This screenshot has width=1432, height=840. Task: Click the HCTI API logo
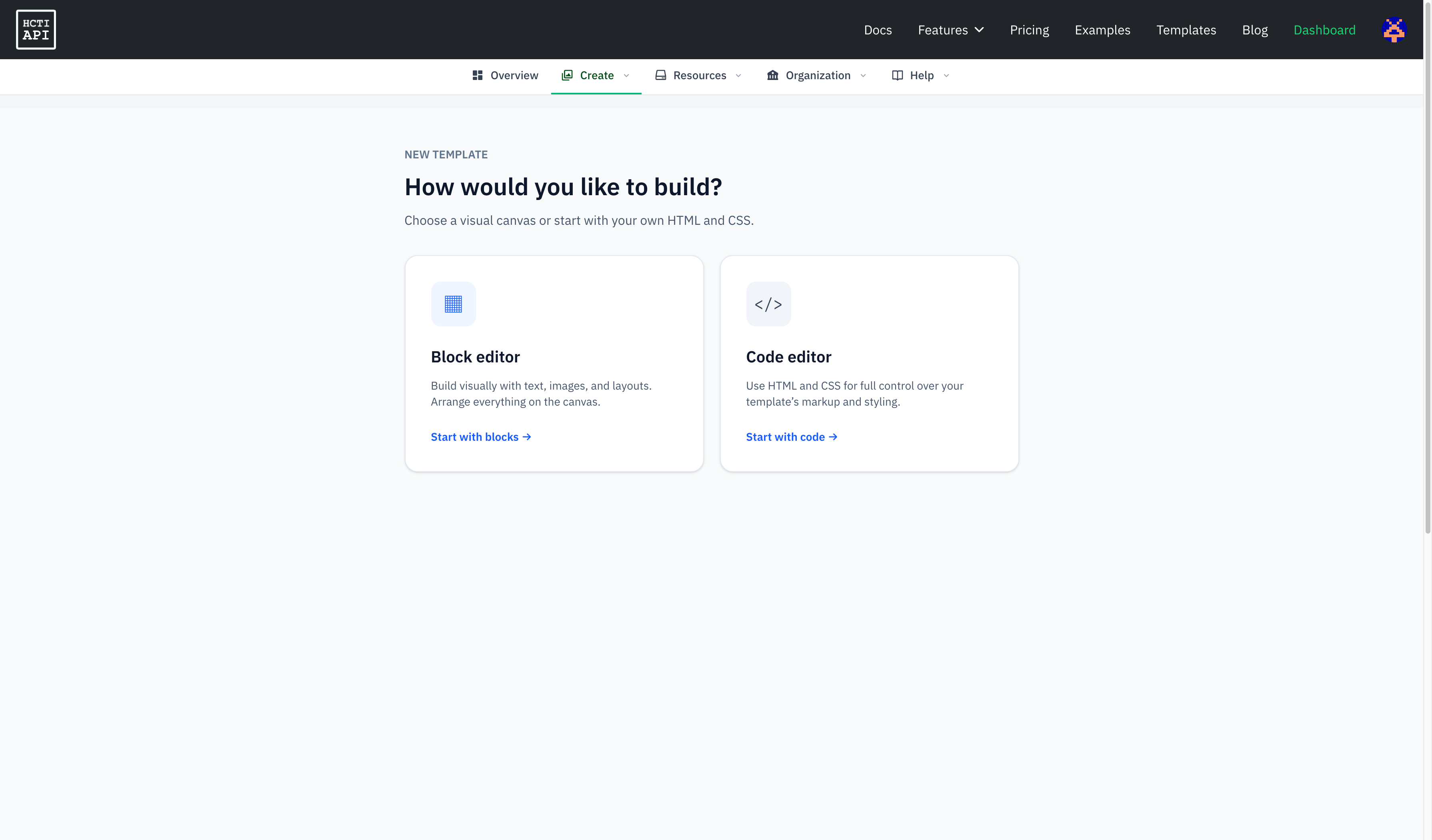[x=36, y=30]
